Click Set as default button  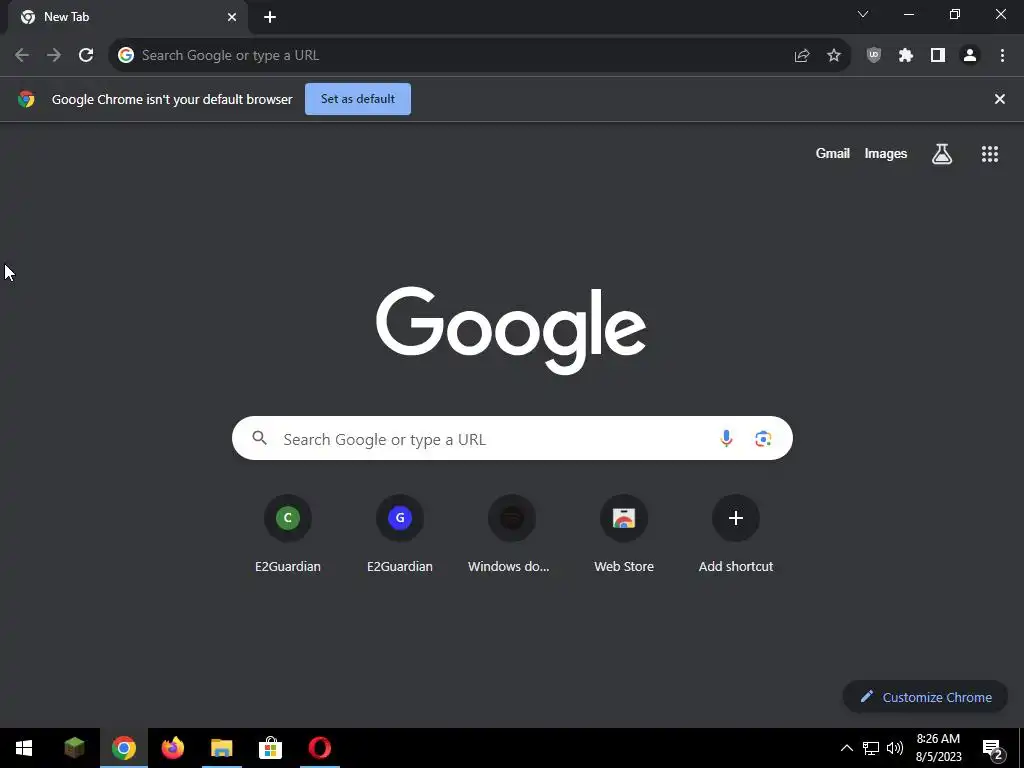click(x=358, y=99)
